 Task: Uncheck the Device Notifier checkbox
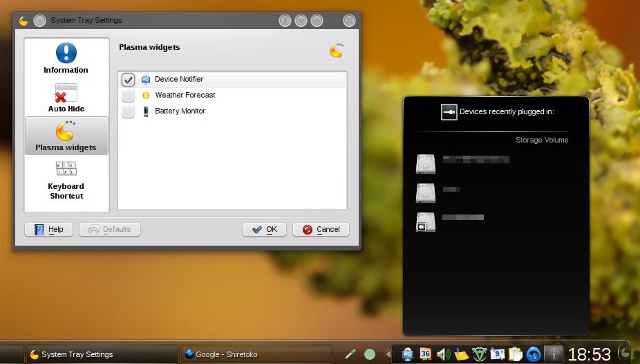(x=128, y=80)
